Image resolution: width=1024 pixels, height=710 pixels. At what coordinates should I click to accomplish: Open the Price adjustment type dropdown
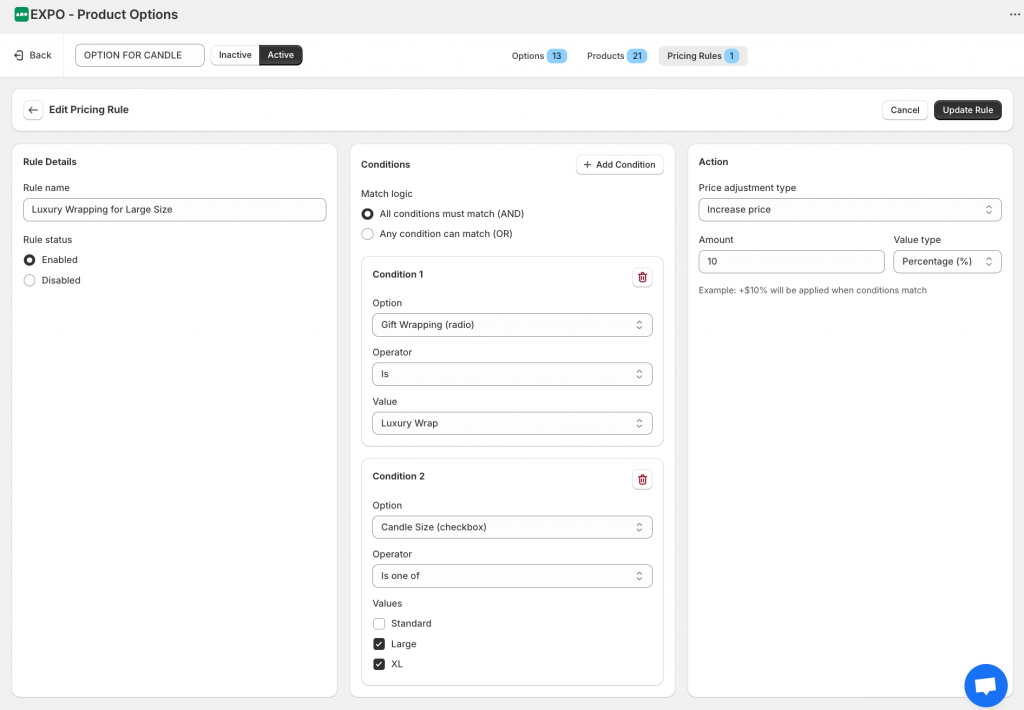pyautogui.click(x=849, y=209)
